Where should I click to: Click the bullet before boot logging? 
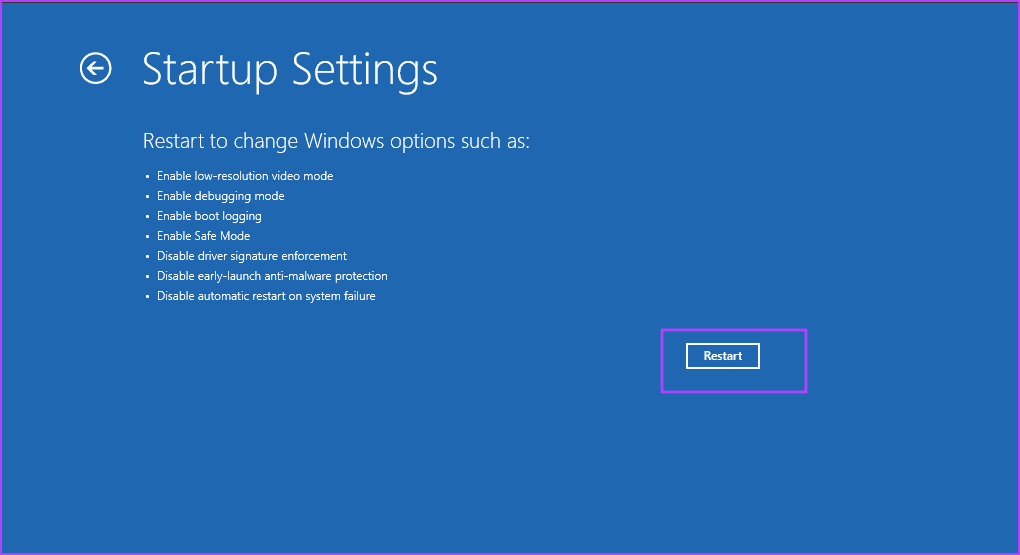(x=147, y=217)
